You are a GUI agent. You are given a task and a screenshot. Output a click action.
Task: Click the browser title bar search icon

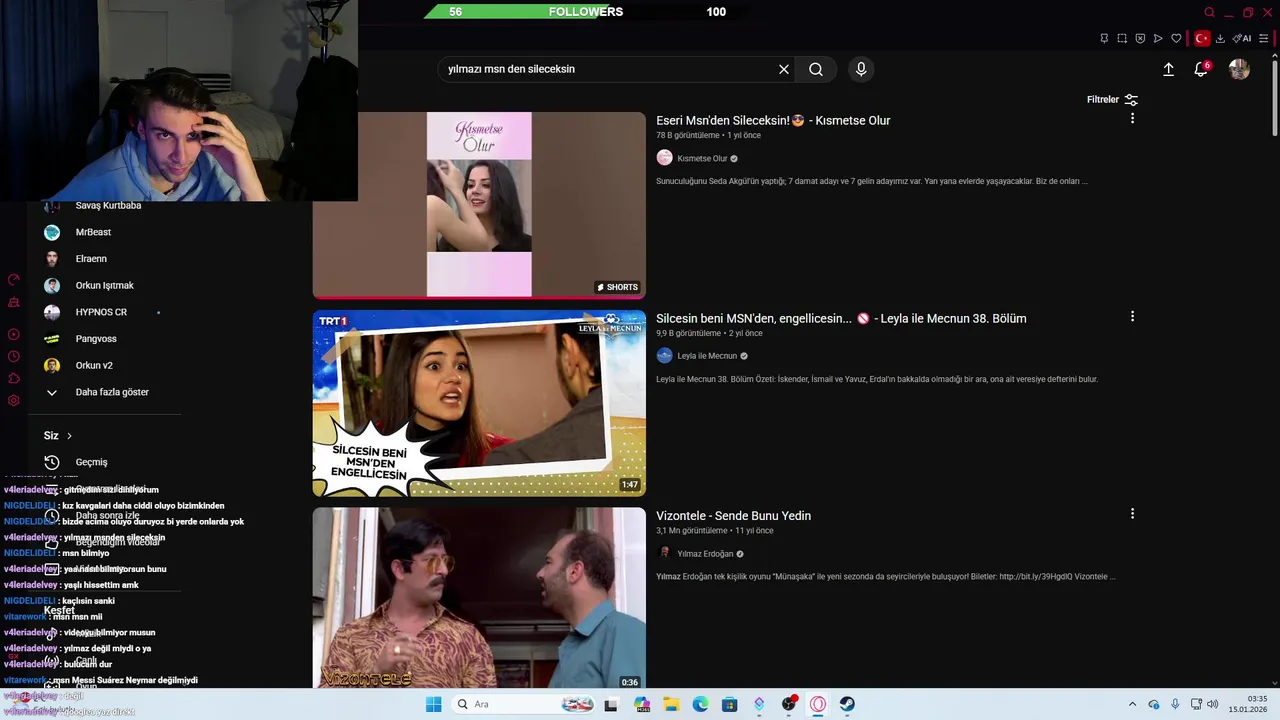(x=1209, y=12)
